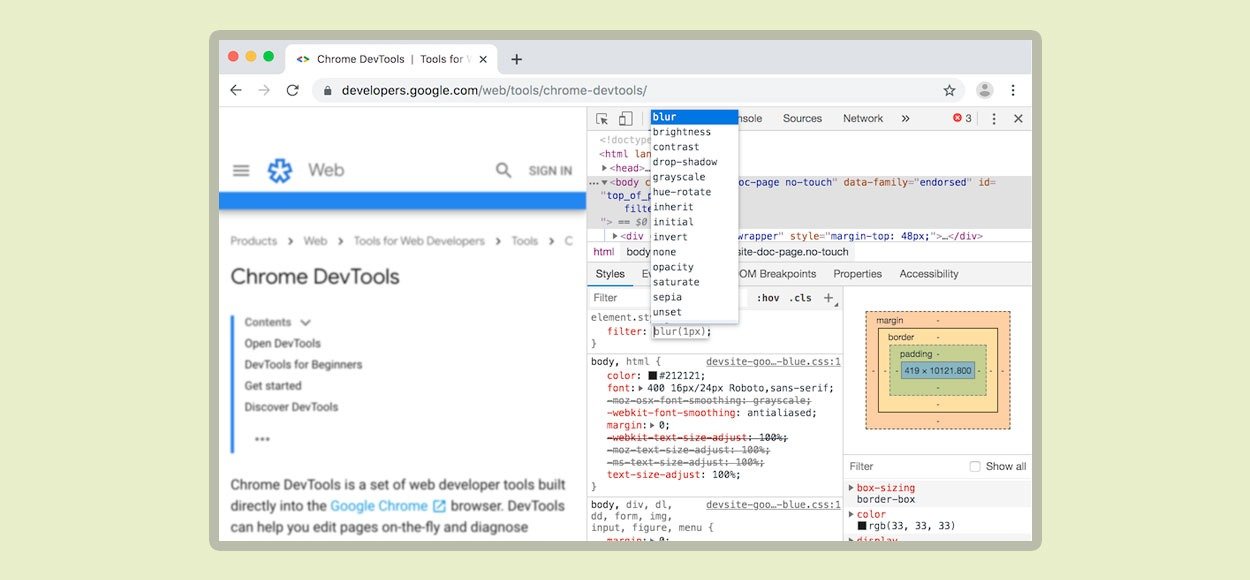Expand the color computed property
1250x580 pixels.
pyautogui.click(x=851, y=514)
